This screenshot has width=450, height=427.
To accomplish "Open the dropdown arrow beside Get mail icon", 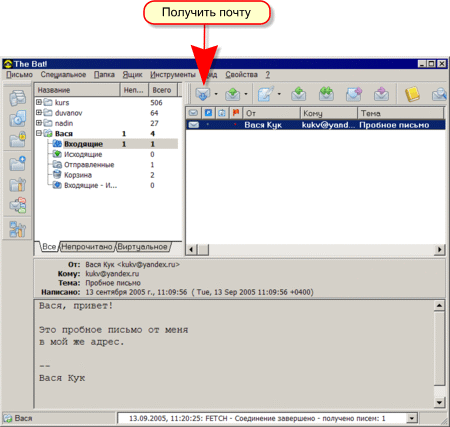I will [x=216, y=94].
